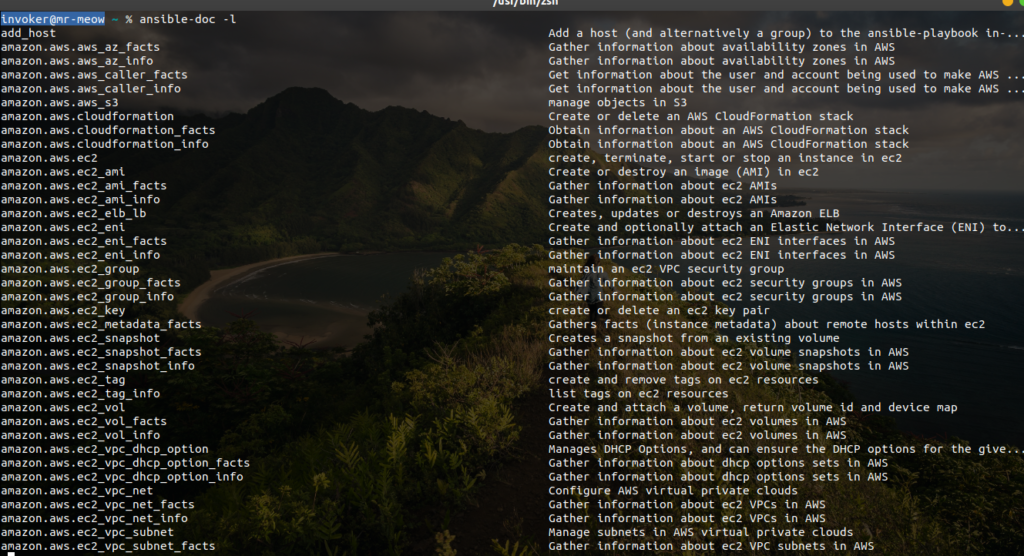Click amazon.aws.ec2_group_facts module name

(91, 283)
